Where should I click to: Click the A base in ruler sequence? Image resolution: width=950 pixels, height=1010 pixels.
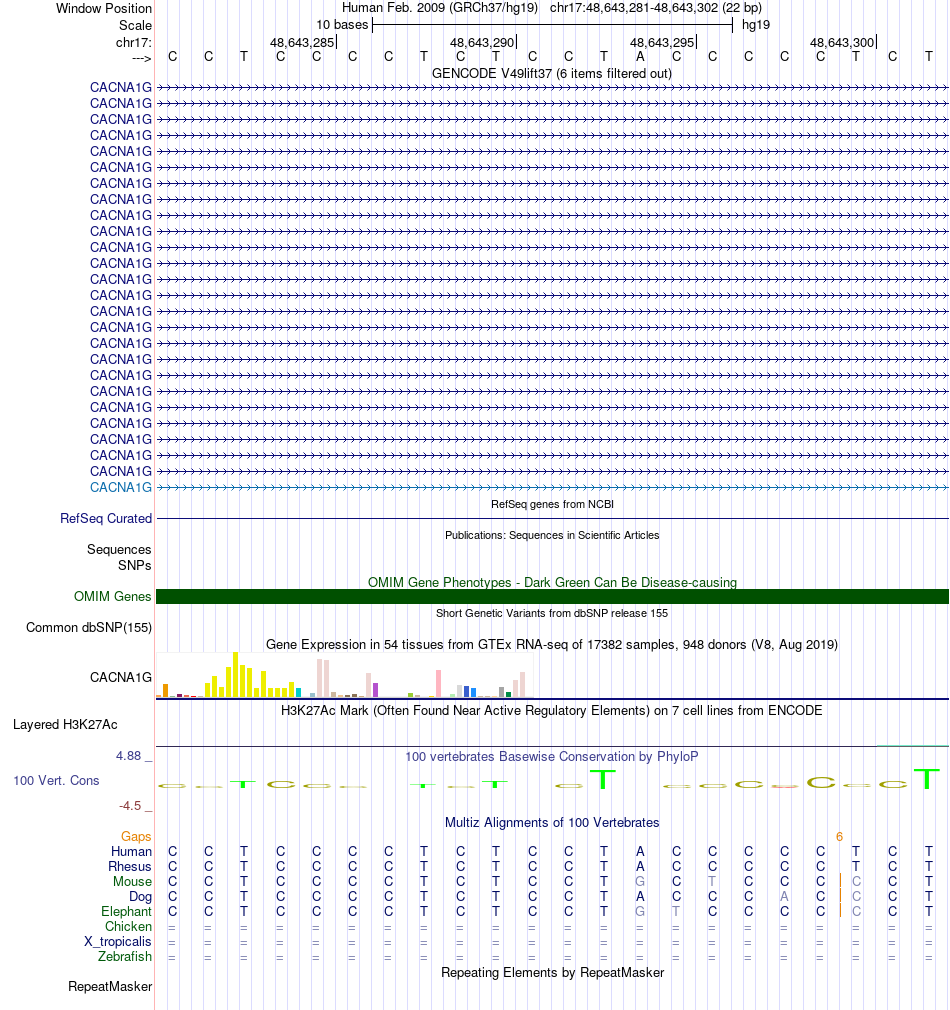[x=640, y=57]
